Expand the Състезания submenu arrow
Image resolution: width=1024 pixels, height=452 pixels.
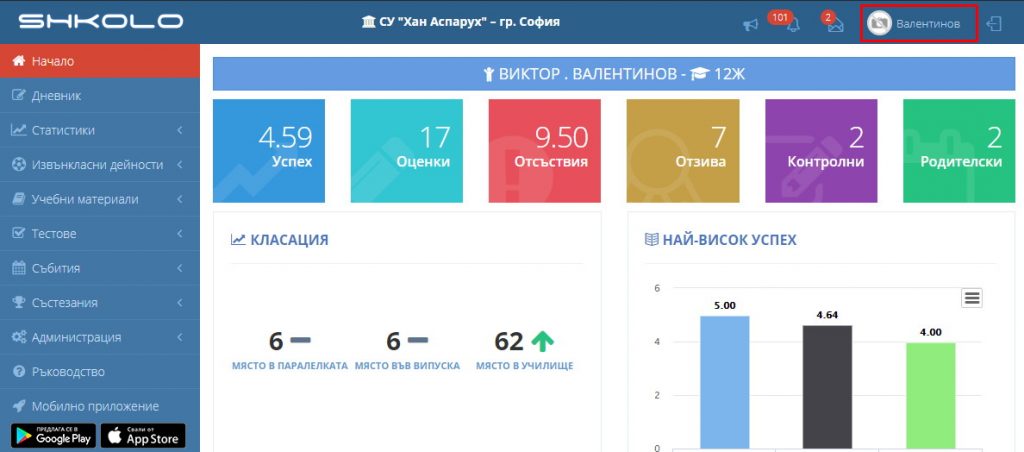point(180,303)
